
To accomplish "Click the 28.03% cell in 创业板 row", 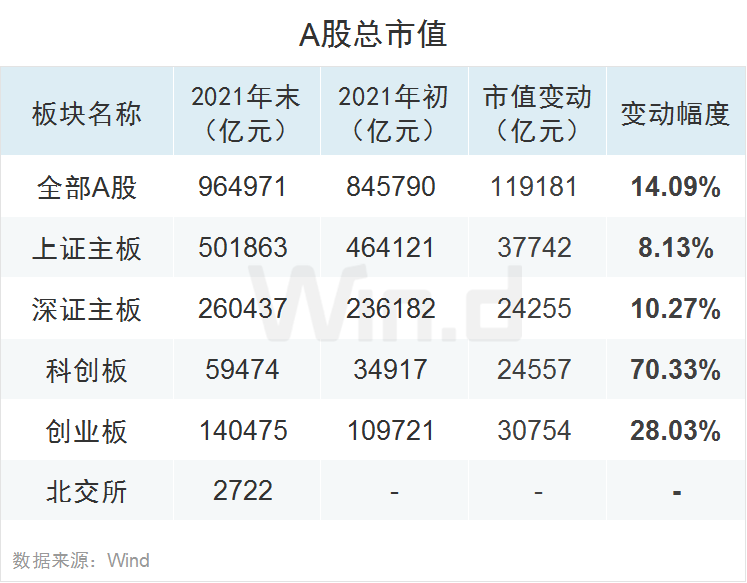I will [675, 431].
